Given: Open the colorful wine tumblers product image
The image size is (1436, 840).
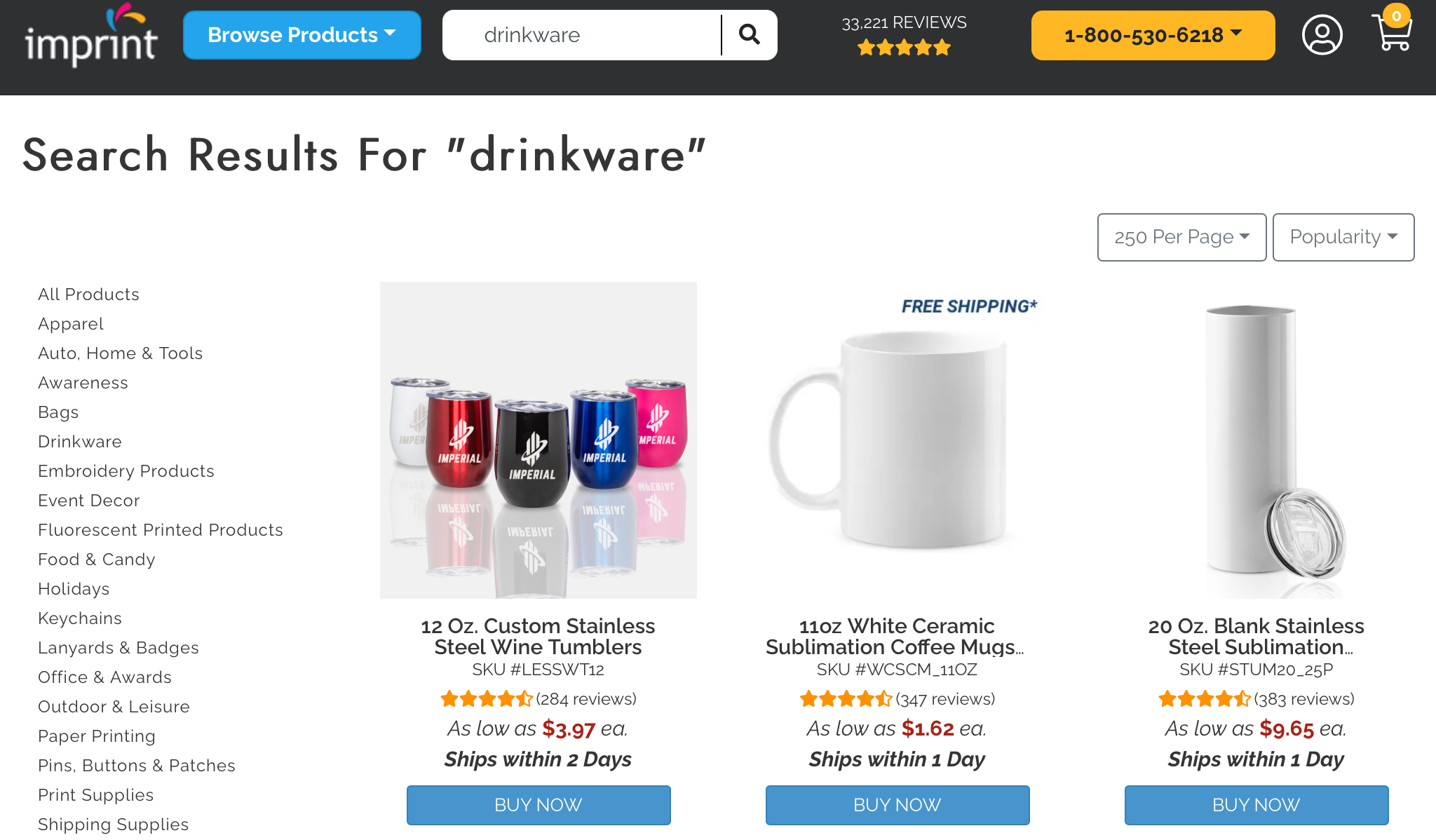Looking at the screenshot, I should click(538, 440).
